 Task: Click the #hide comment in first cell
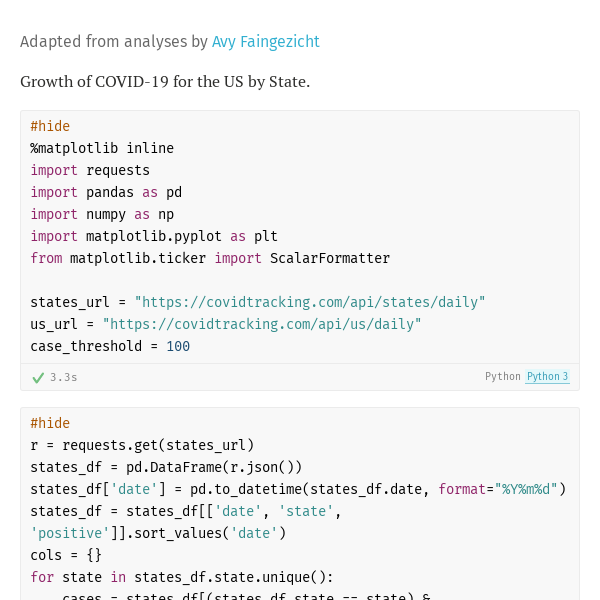(x=50, y=126)
